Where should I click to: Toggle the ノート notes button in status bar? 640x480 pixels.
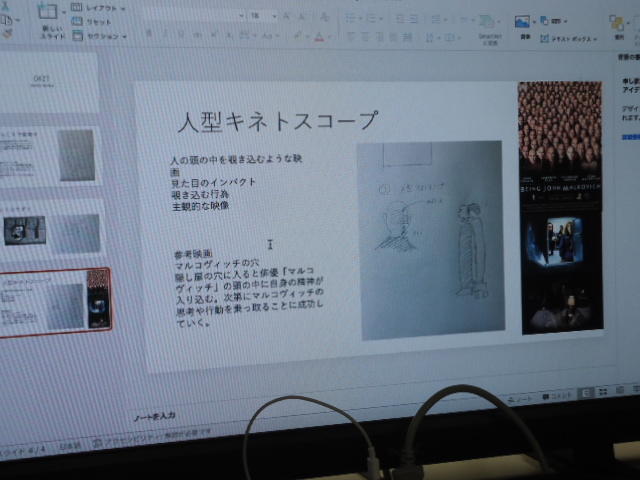coord(520,399)
